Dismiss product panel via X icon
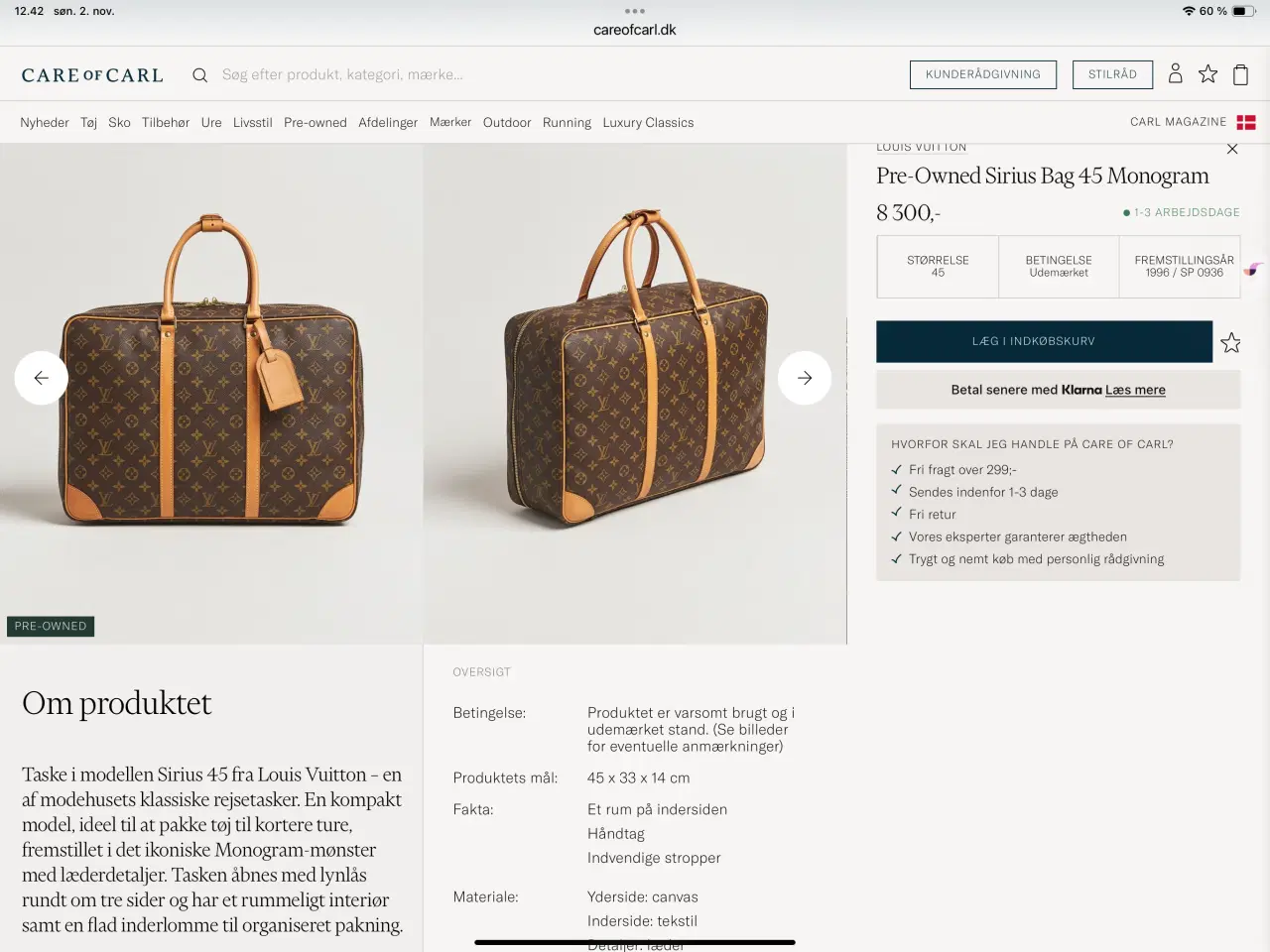The image size is (1270, 952). [1232, 149]
